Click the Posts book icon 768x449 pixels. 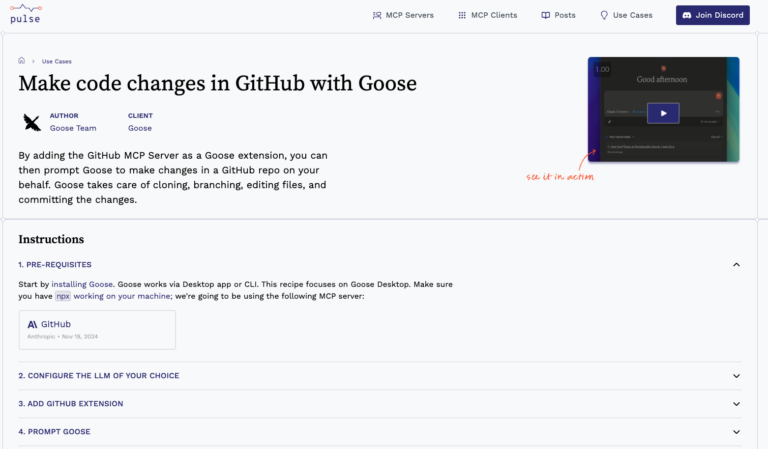545,15
